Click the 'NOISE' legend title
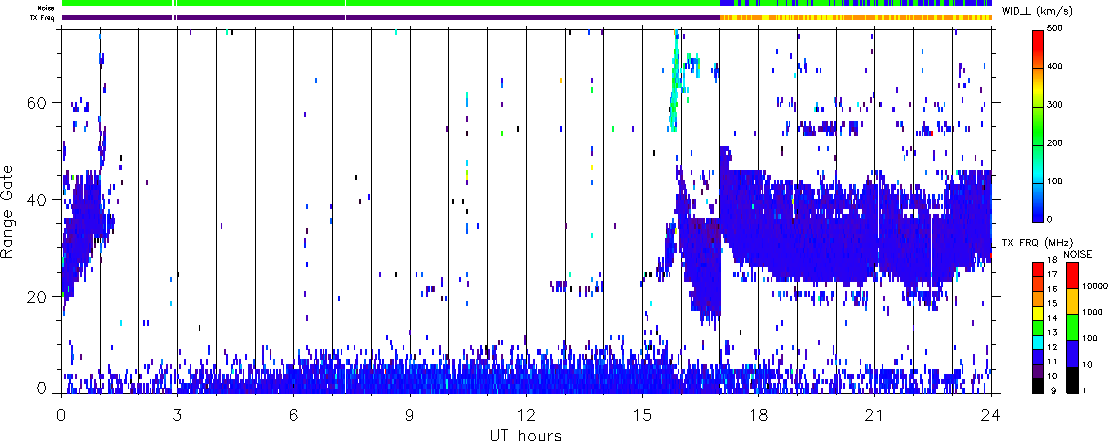The image size is (1108, 441). click(x=1077, y=253)
